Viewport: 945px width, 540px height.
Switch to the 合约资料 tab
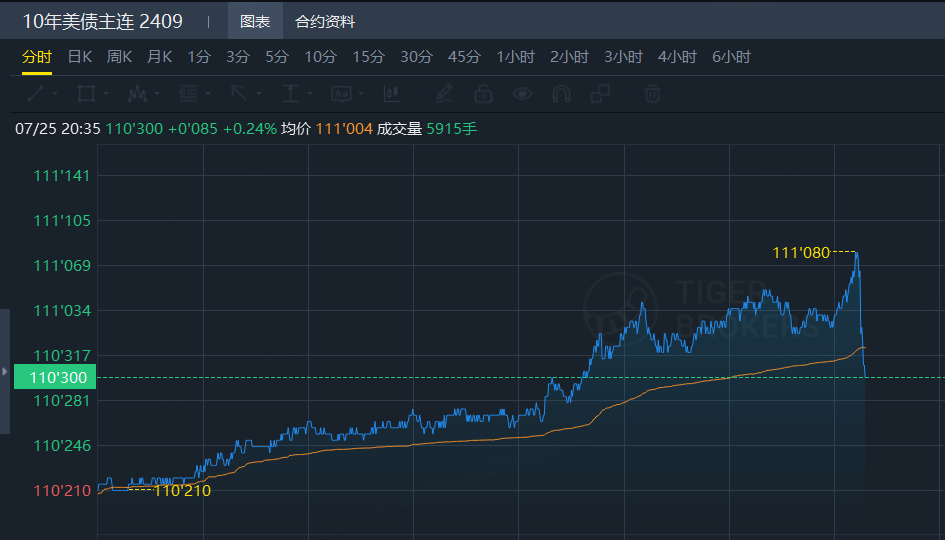pos(325,22)
